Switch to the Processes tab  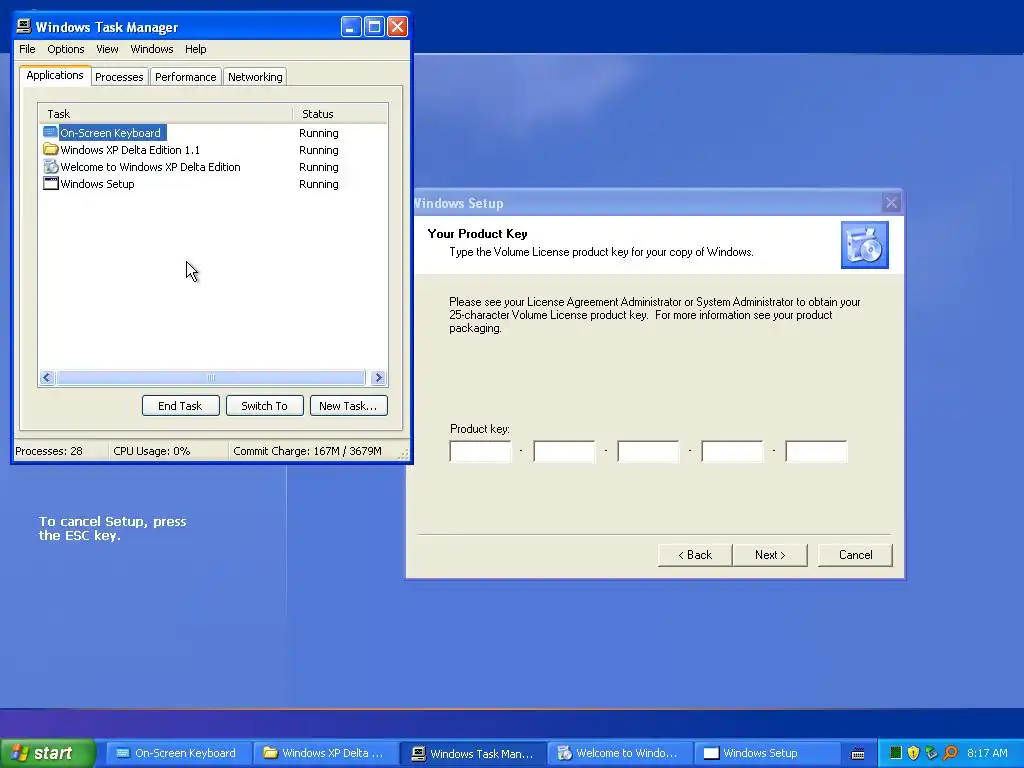click(x=119, y=77)
